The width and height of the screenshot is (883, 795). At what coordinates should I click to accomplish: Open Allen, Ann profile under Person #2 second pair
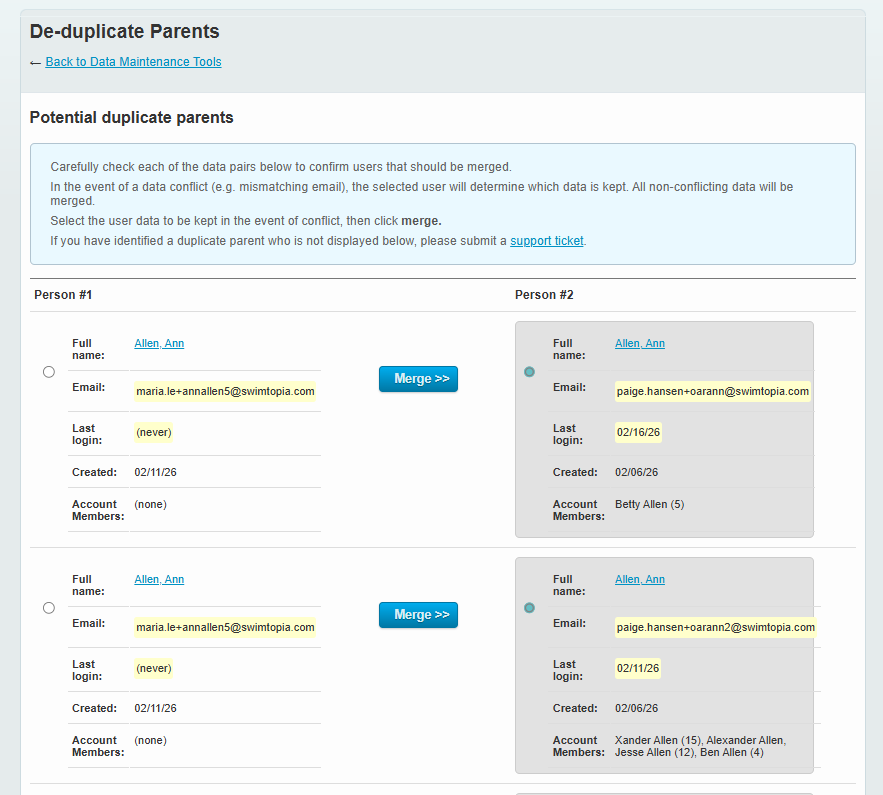click(639, 579)
